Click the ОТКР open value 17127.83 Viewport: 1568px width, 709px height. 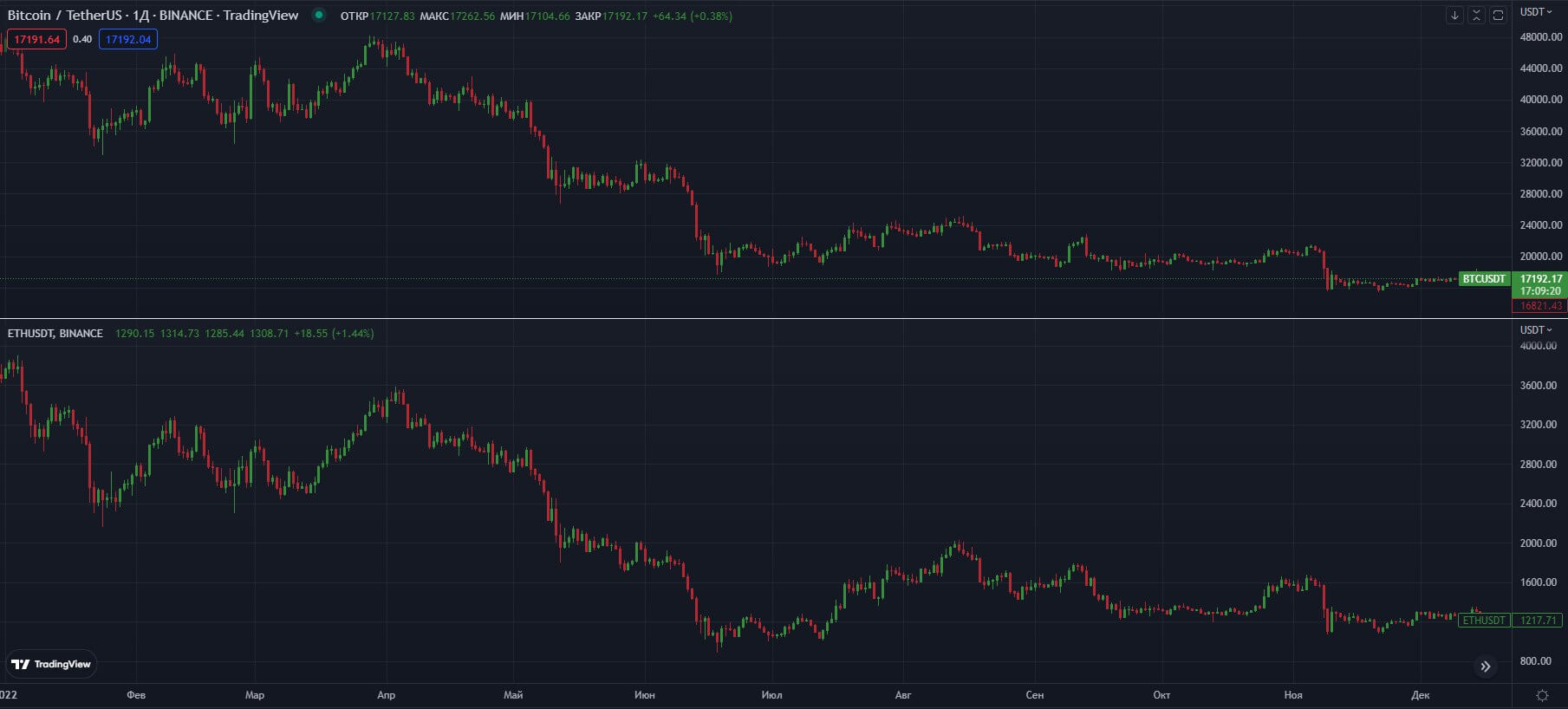click(393, 16)
